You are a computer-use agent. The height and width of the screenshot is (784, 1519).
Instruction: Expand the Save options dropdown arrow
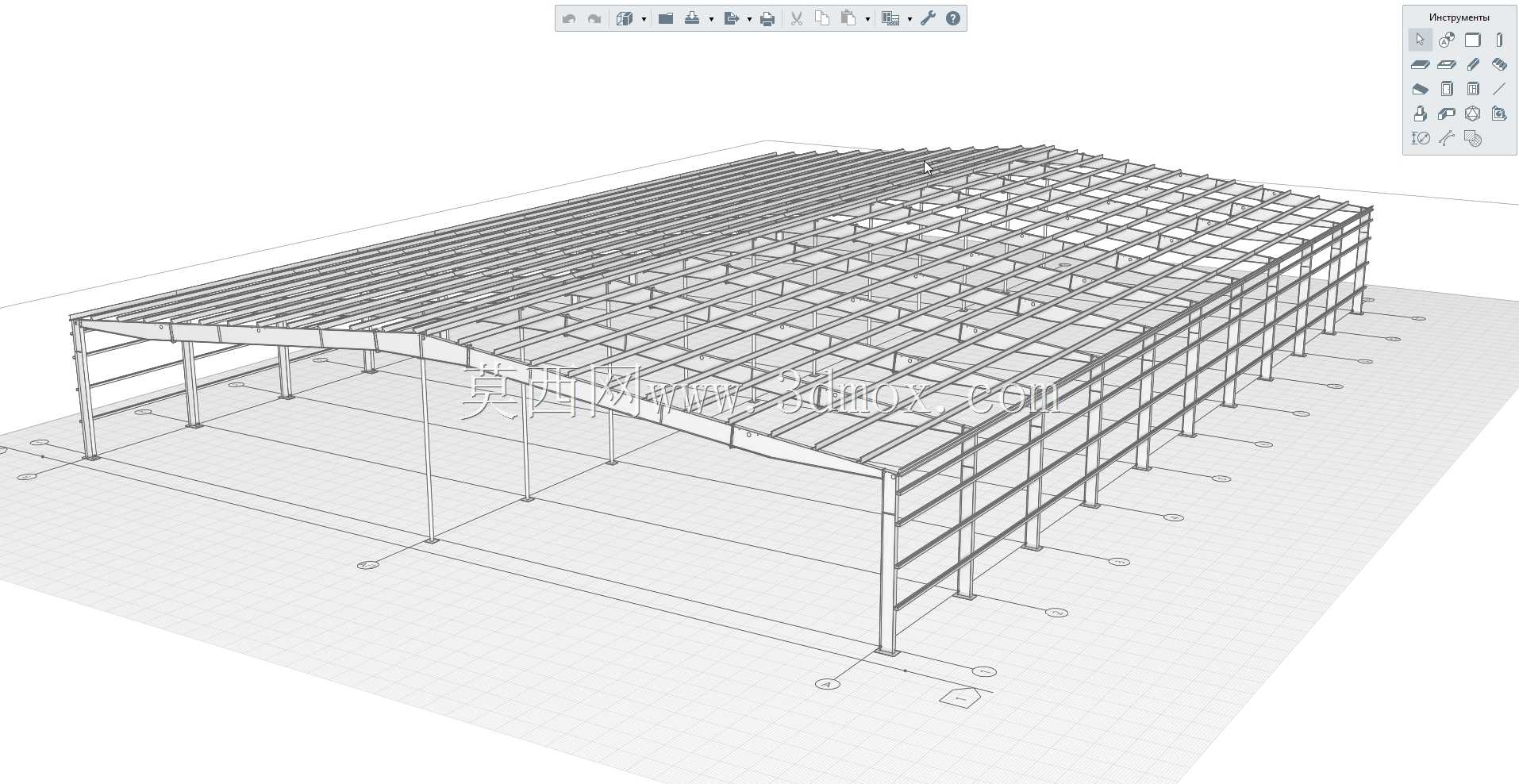[711, 19]
